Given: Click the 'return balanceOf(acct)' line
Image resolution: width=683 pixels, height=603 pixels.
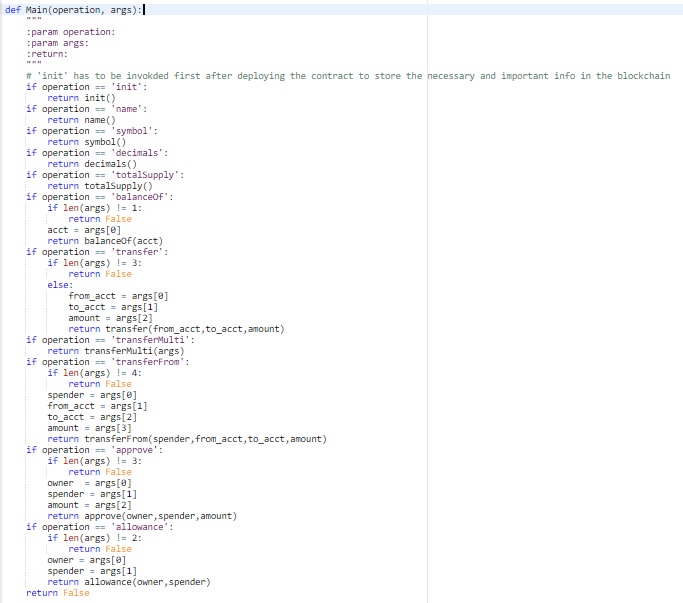Looking at the screenshot, I should pos(105,241).
